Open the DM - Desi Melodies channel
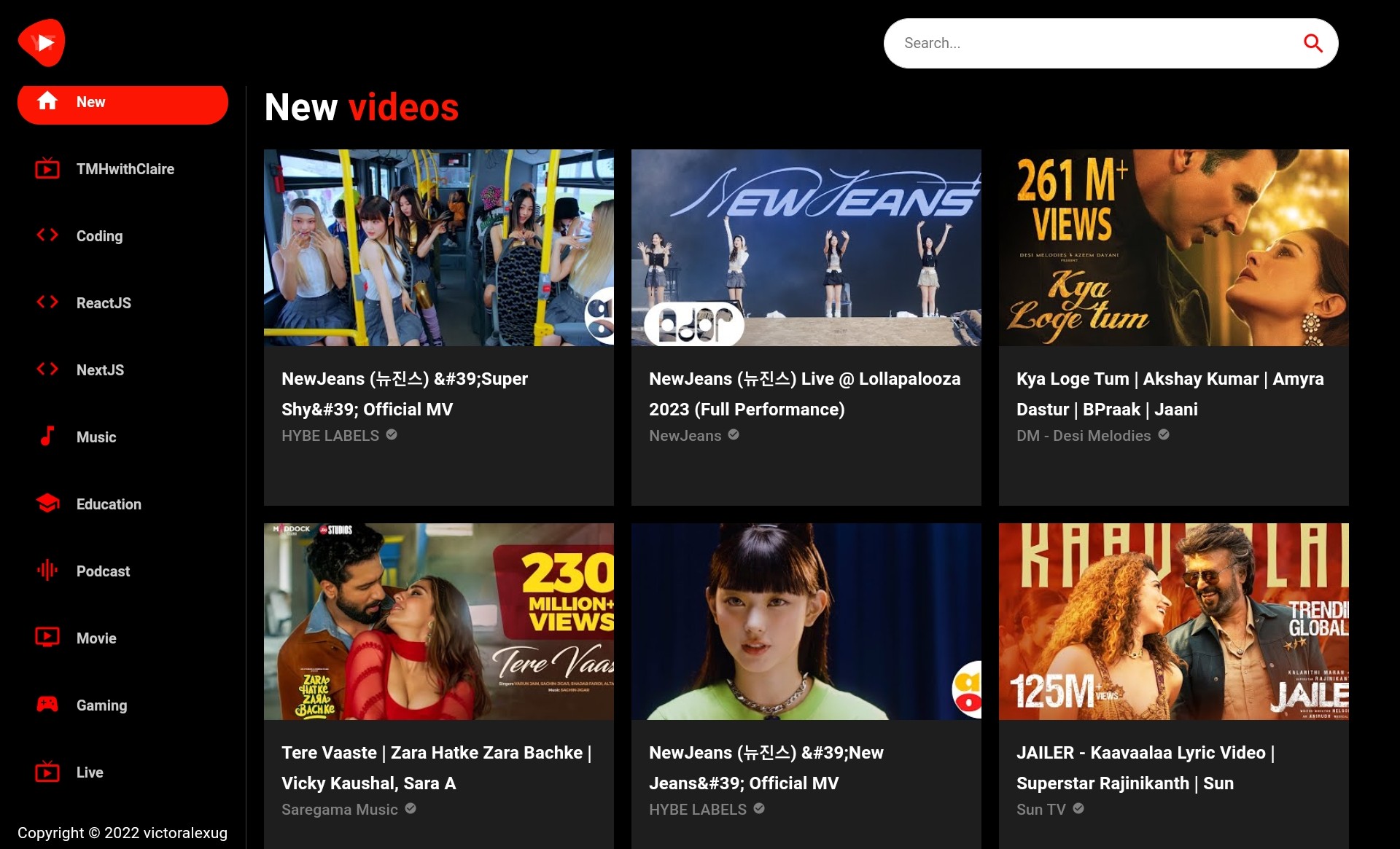Image resolution: width=1400 pixels, height=849 pixels. [x=1084, y=436]
